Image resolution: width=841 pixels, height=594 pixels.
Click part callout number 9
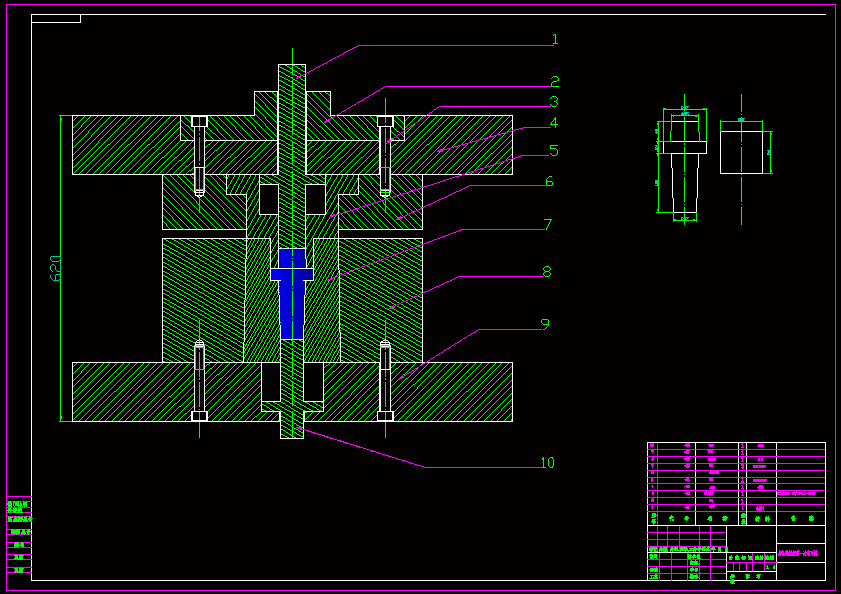pyautogui.click(x=545, y=324)
